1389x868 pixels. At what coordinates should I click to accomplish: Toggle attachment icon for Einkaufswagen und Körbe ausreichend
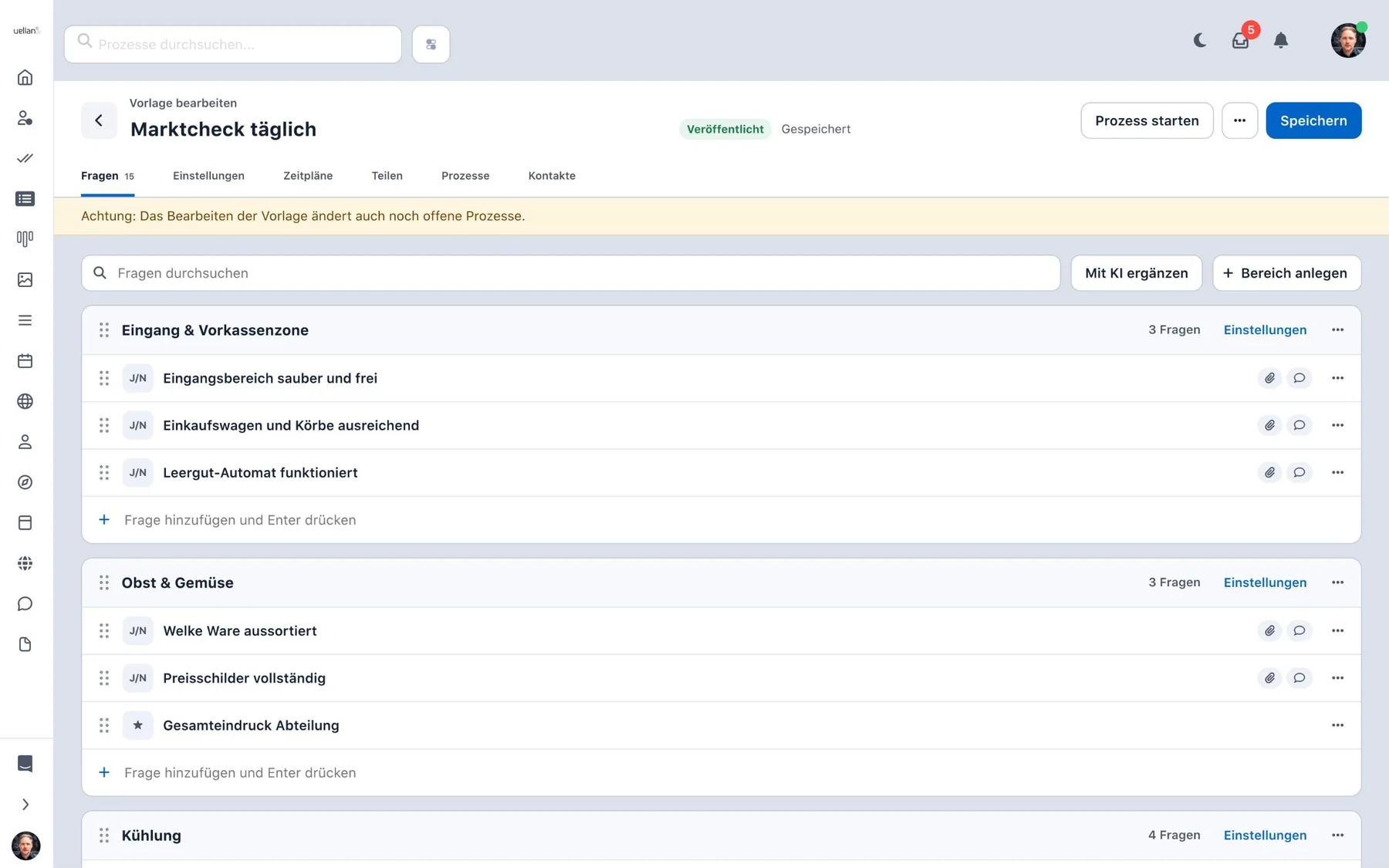click(x=1269, y=425)
